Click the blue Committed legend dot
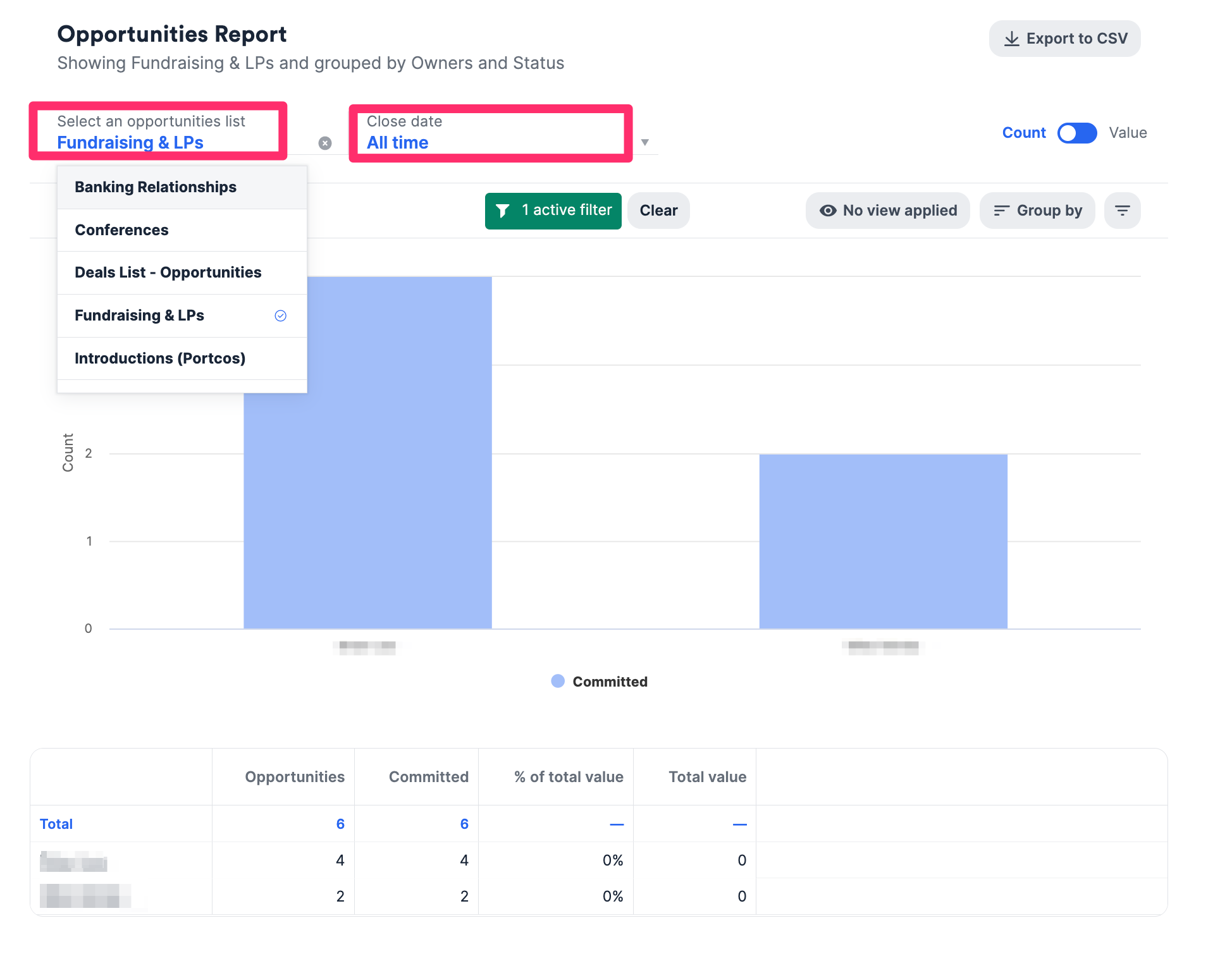Screen dimensions: 1232x961 pyautogui.click(x=558, y=681)
